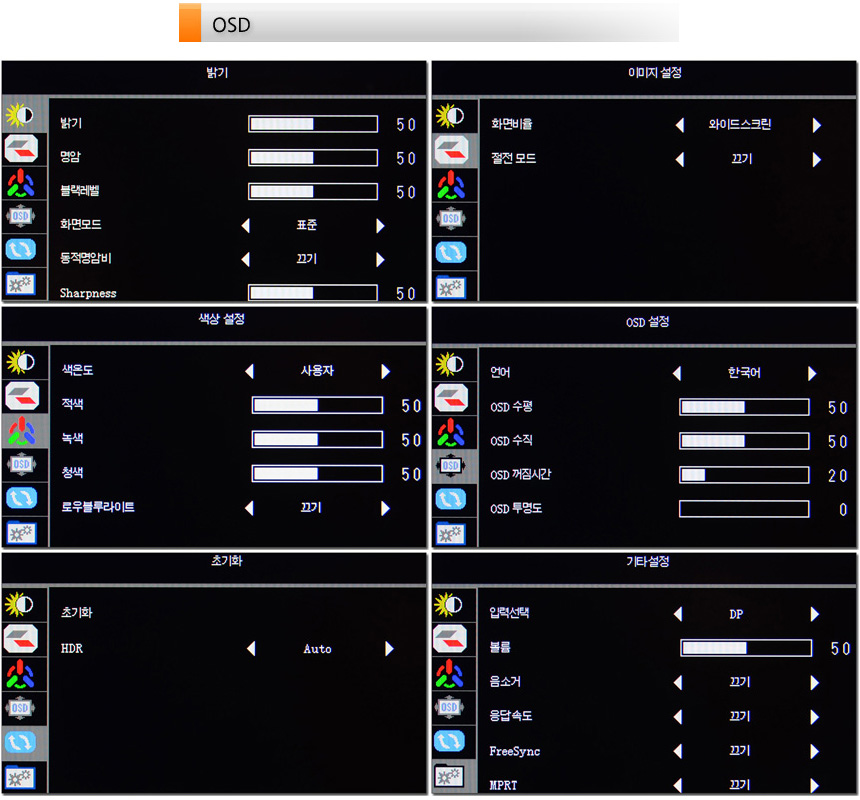The height and width of the screenshot is (800, 860).
Task: Select the 언어 menu item in OSD 설정
Action: pyautogui.click(x=501, y=373)
